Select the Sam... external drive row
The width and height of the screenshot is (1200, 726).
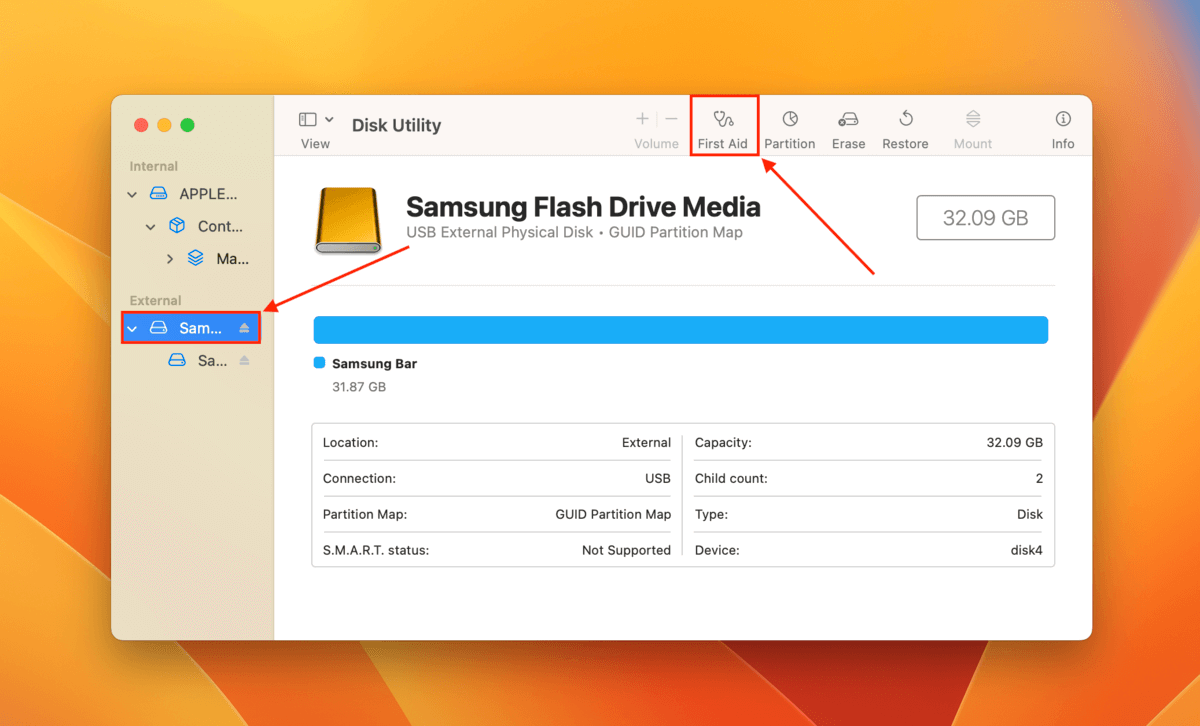[191, 328]
